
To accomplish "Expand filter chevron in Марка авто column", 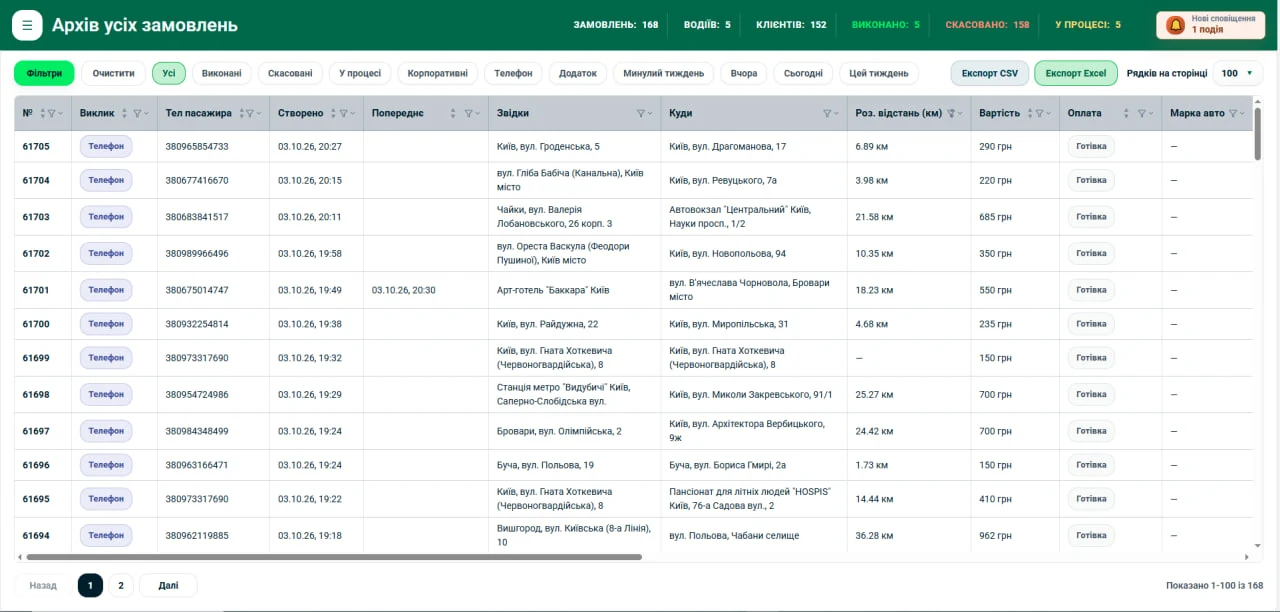I will 1243,113.
